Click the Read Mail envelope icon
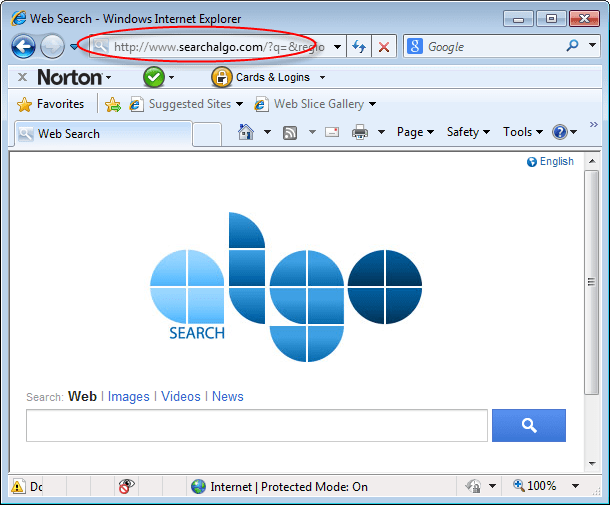 332,132
